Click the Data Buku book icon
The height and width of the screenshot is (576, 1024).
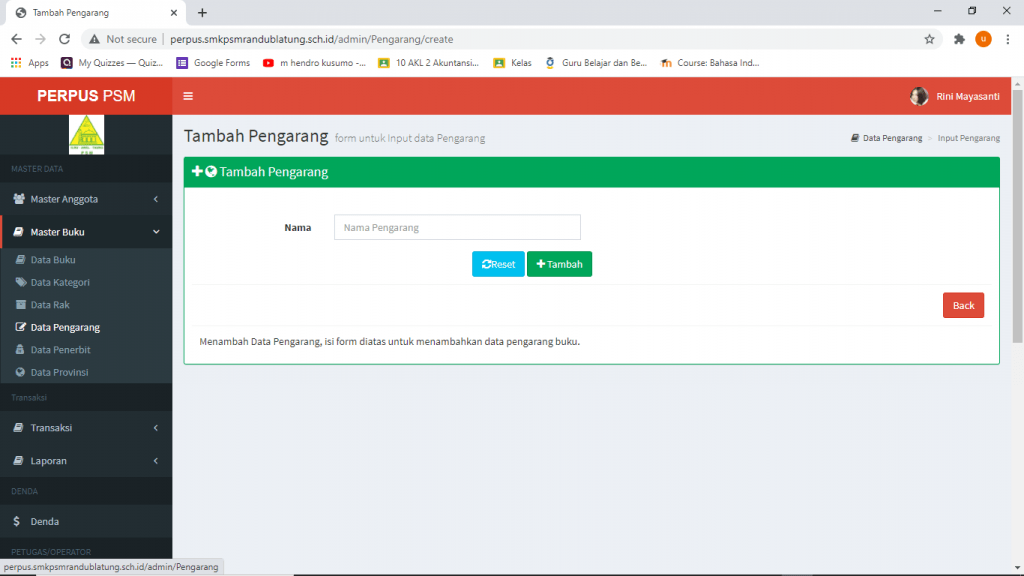click(20, 259)
